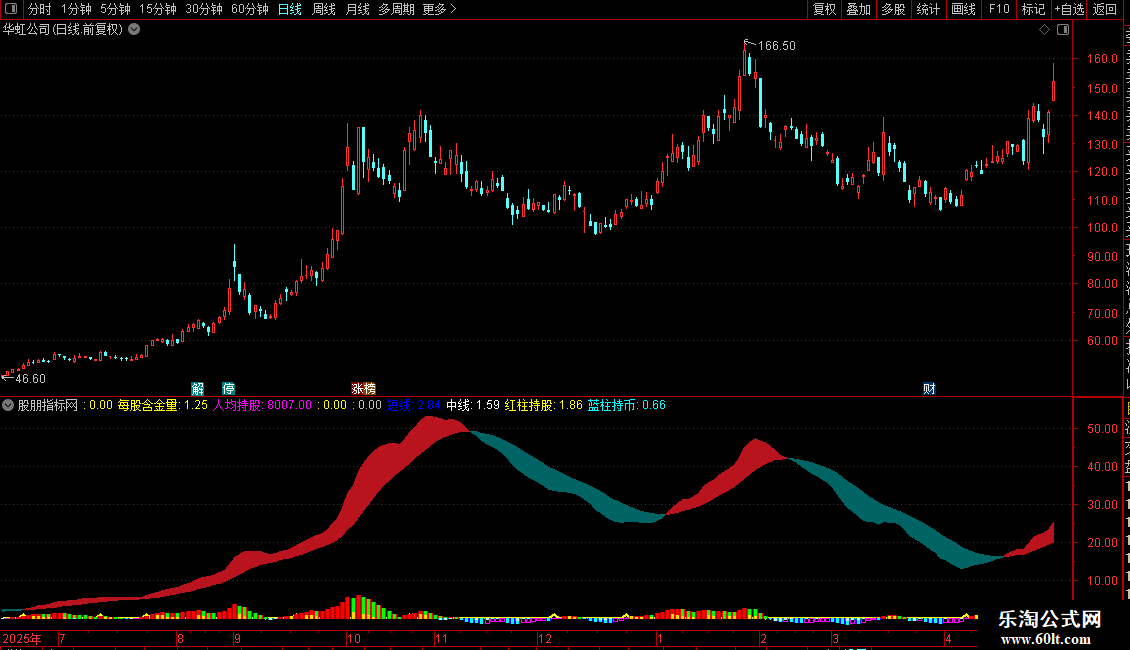1130x650 pixels.
Task: Click the 46.60 low price label
Action: point(30,378)
